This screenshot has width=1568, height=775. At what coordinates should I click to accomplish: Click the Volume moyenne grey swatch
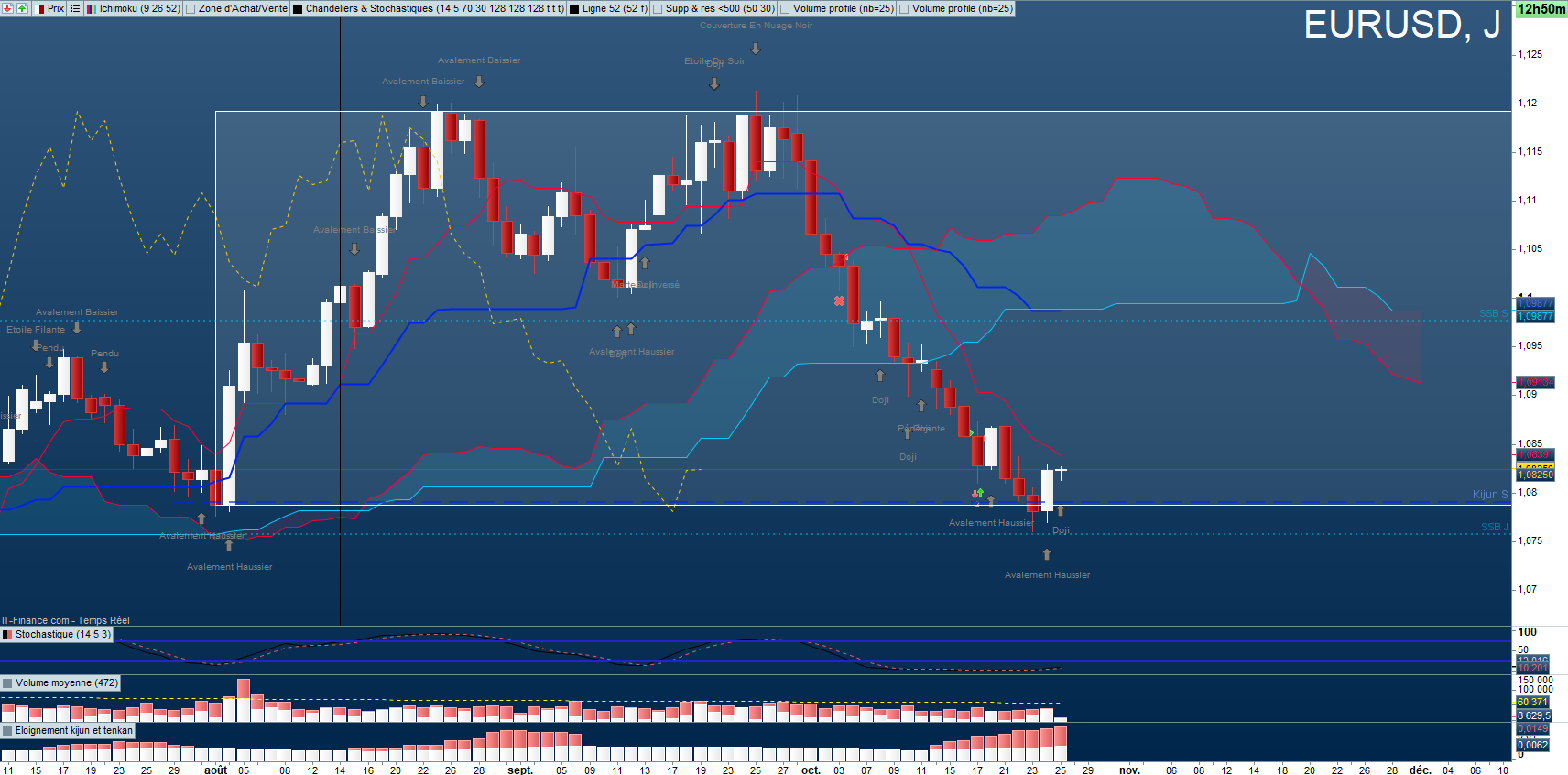[7, 682]
